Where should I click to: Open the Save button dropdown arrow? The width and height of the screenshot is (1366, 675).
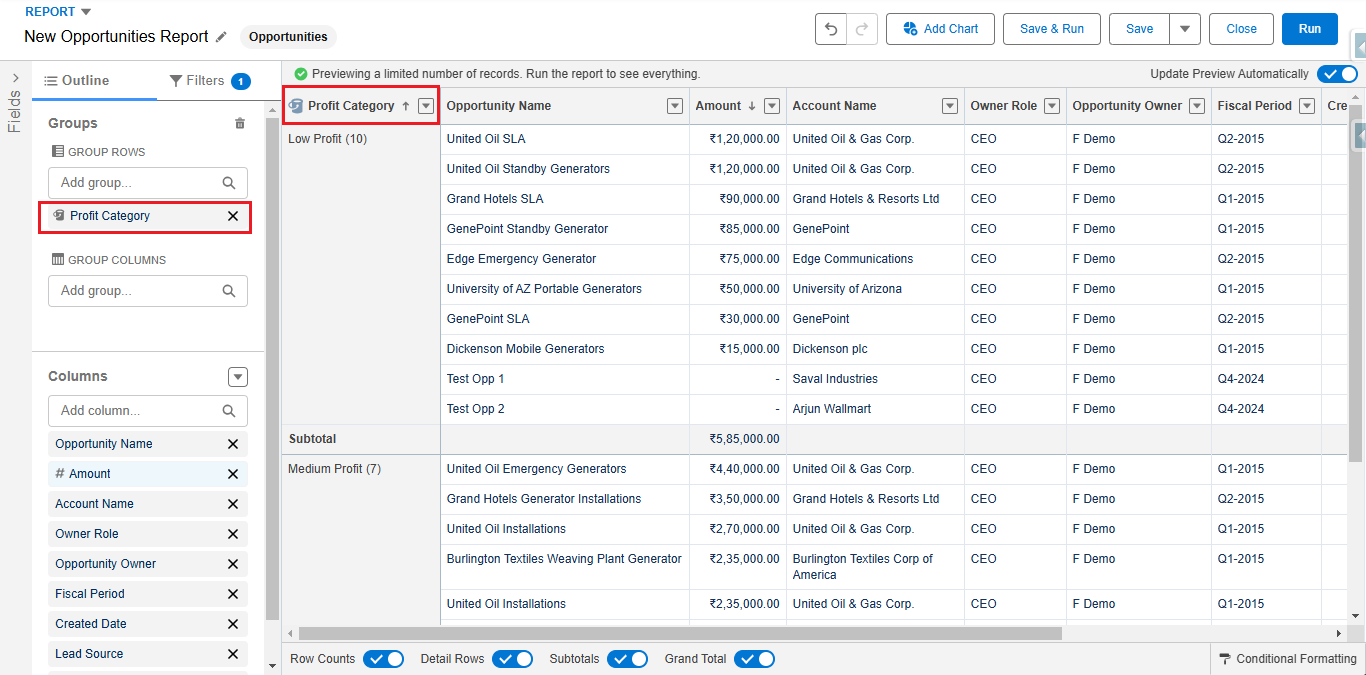coord(1185,29)
